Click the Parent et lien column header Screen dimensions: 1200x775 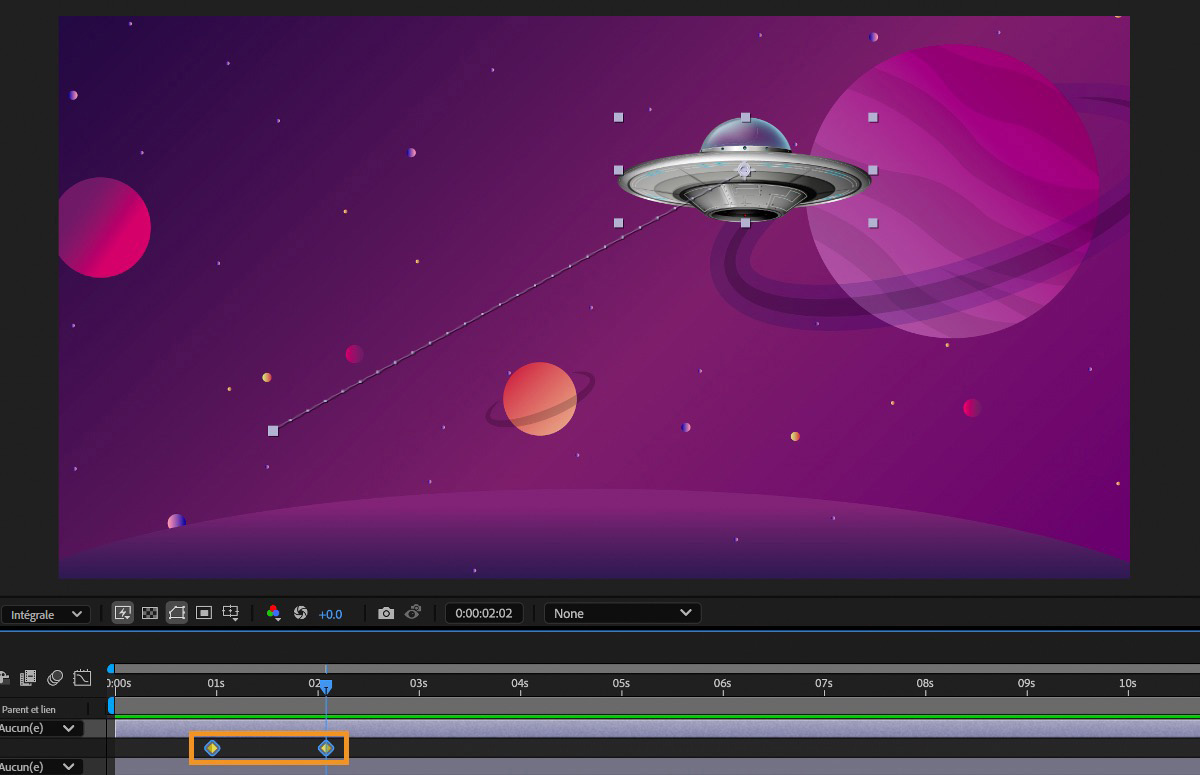[28, 709]
